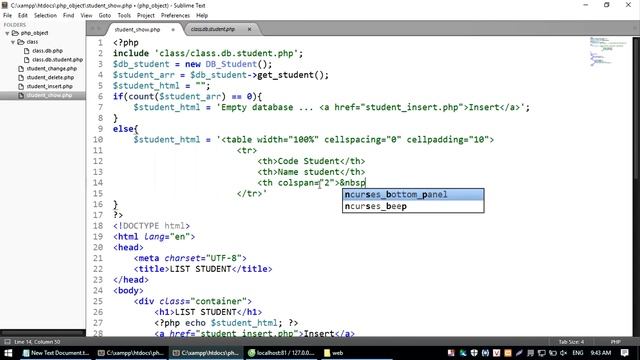
Task: Click the 9:43 AM system clock
Action: pyautogui.click(x=600, y=353)
